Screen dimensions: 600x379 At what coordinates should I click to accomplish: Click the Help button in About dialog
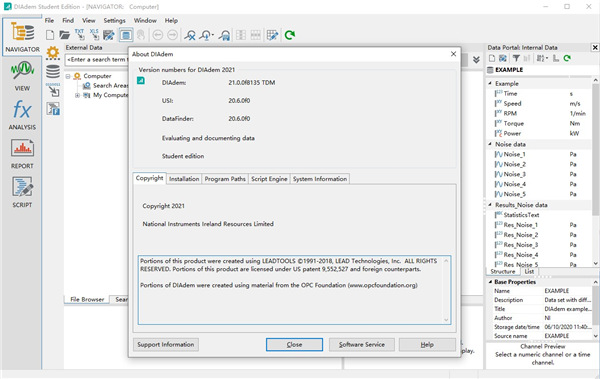pos(427,345)
